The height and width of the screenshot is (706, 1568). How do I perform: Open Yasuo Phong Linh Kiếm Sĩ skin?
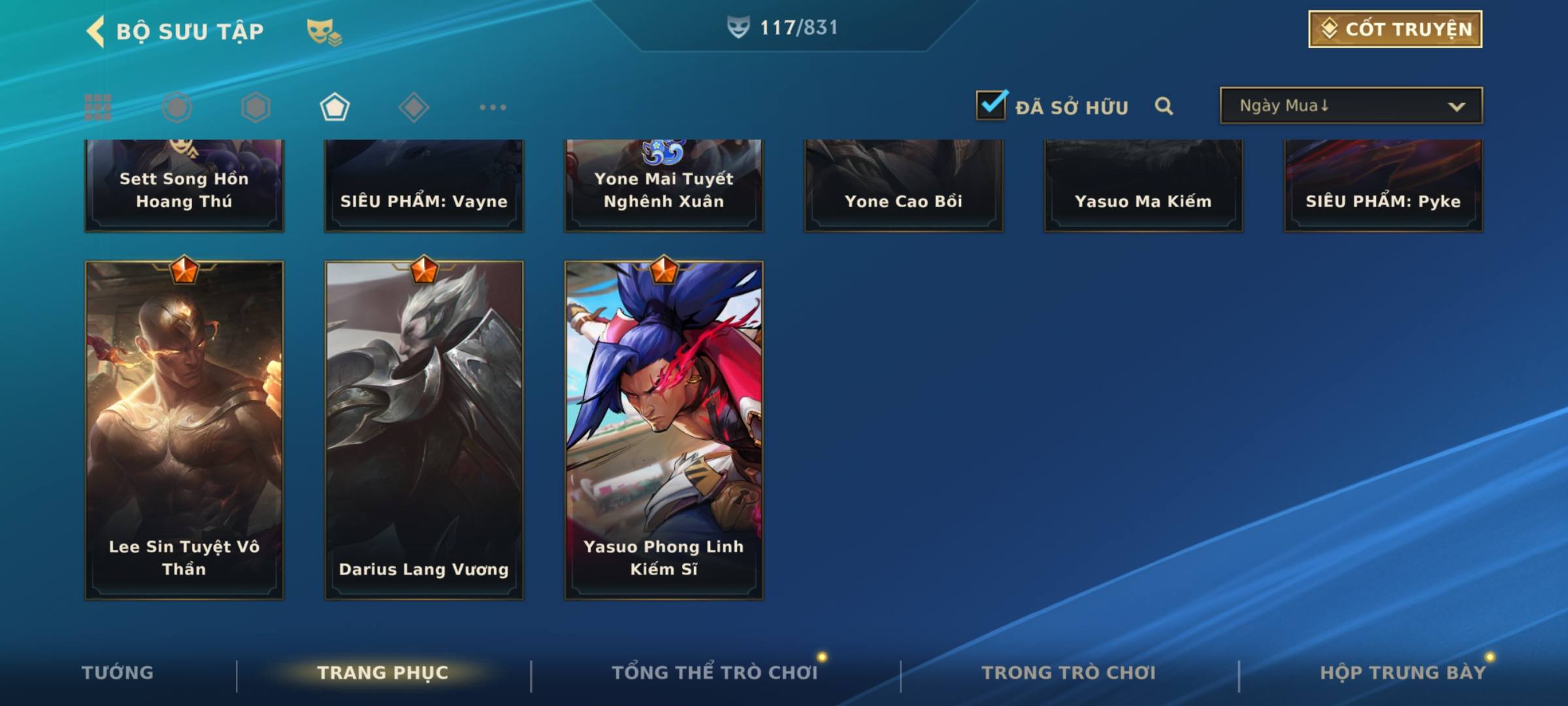[664, 430]
